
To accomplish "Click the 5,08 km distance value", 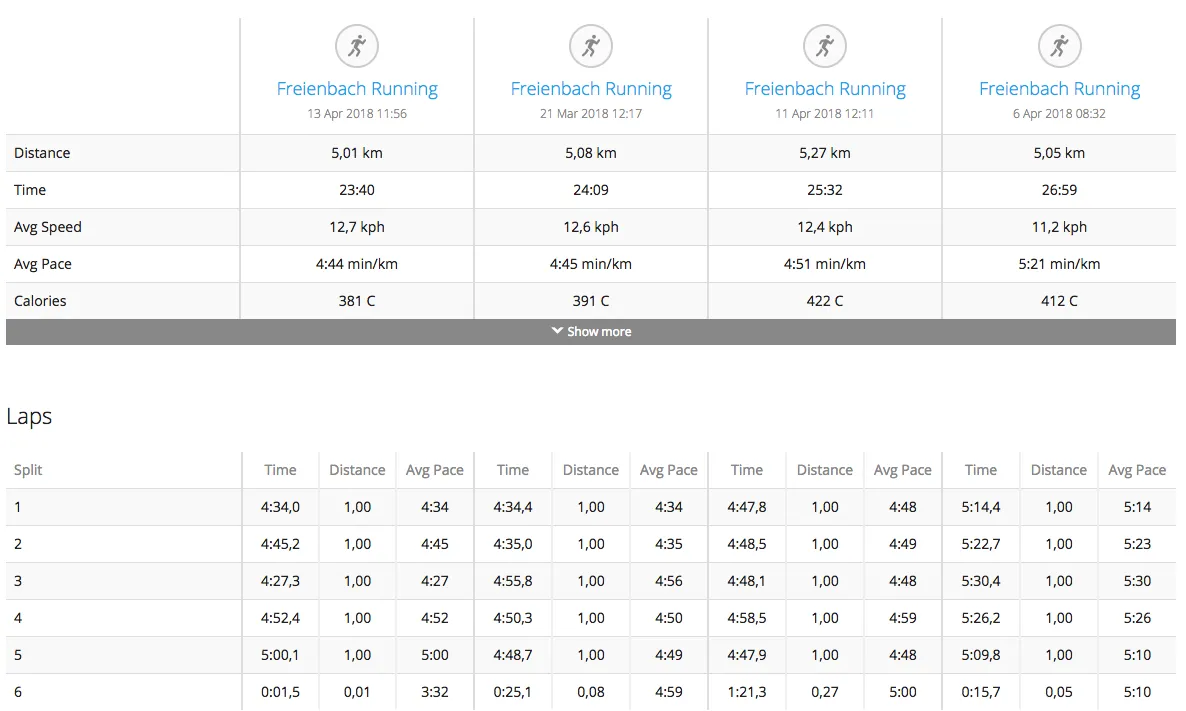I will (x=591, y=153).
